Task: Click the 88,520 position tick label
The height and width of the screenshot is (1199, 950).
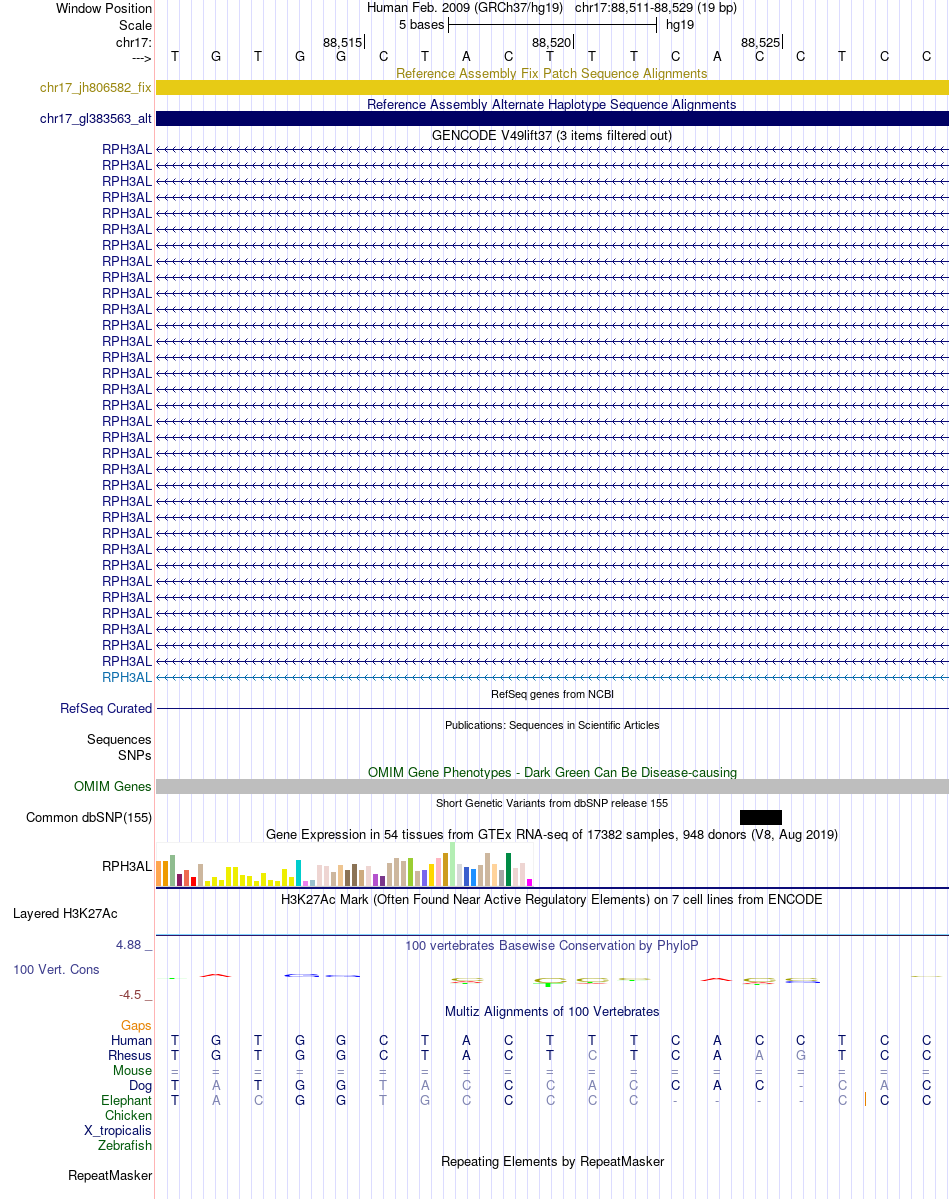Action: (x=551, y=43)
